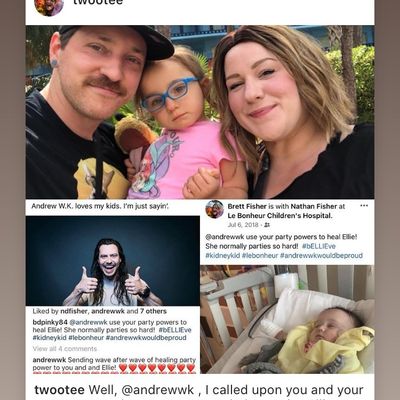The height and width of the screenshot is (400, 400).
Task: Open ndfisher in the Liked by line
Action: [x=74, y=311]
